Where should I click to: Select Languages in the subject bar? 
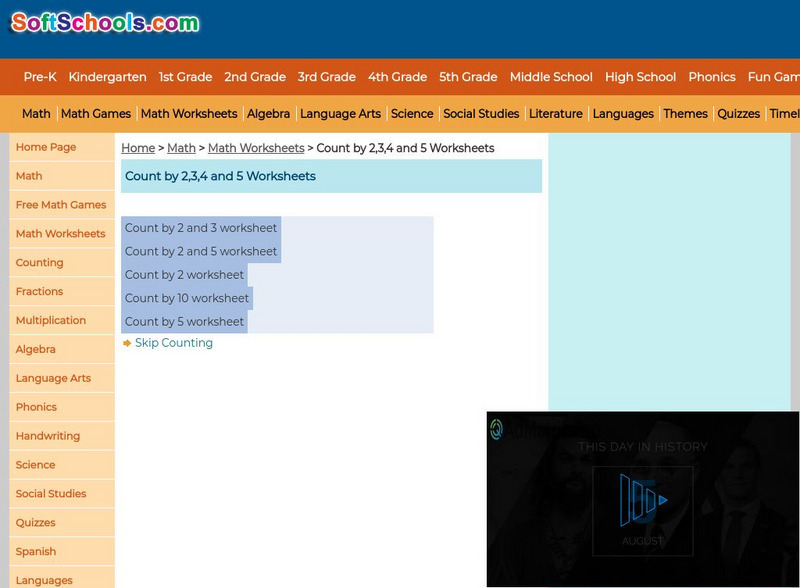coord(623,114)
